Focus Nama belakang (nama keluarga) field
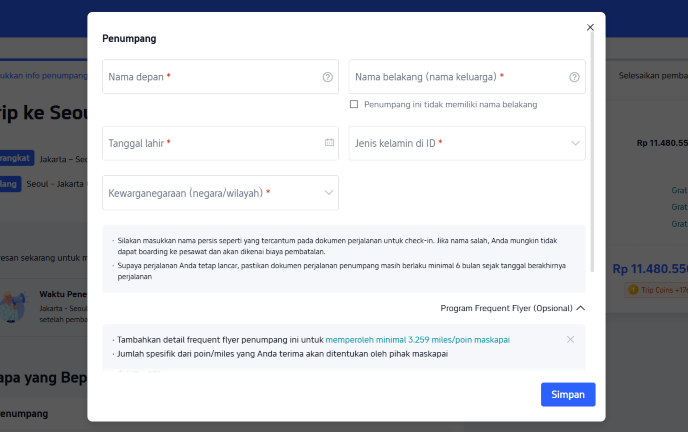The image size is (688, 432). 467,77
